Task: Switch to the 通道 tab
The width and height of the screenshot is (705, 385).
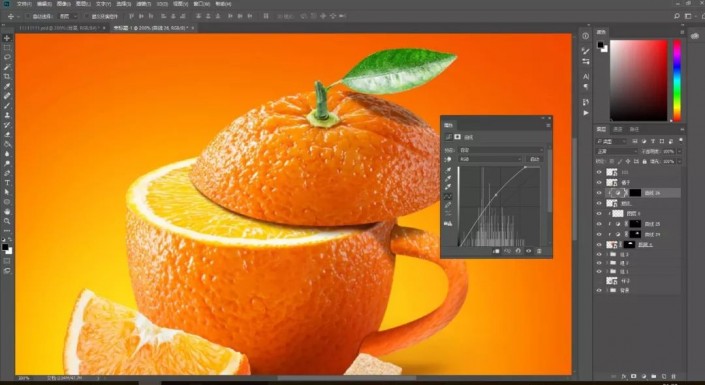Action: [618, 130]
